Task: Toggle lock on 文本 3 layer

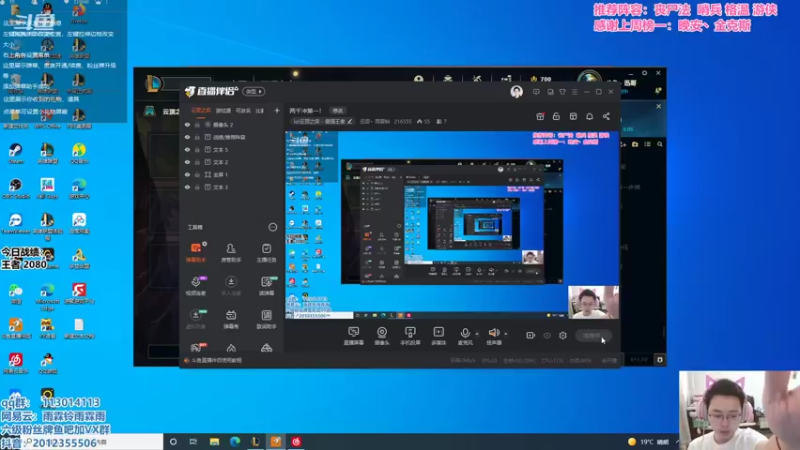Action: click(197, 187)
